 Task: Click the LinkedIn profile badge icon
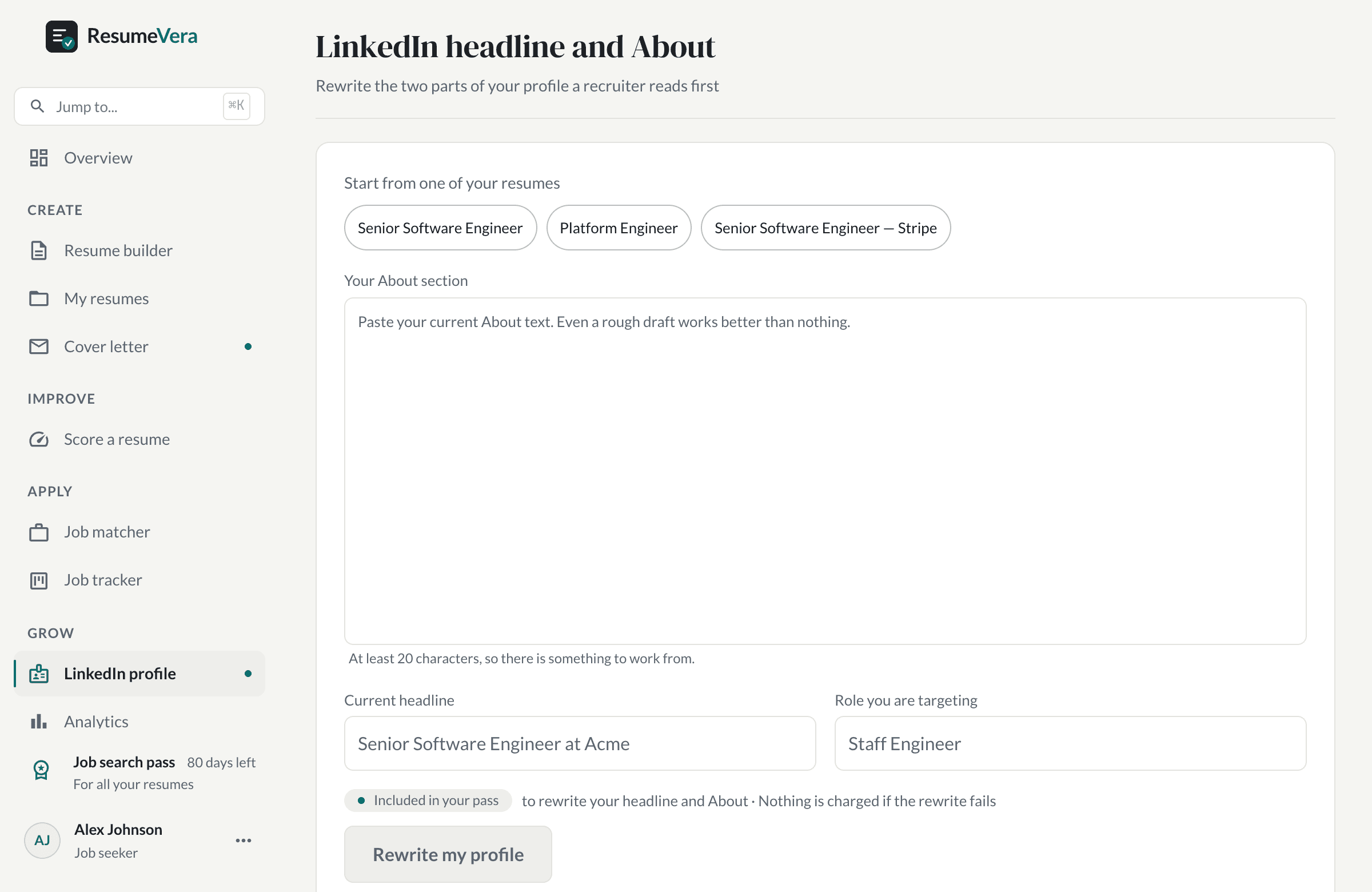pyautogui.click(x=39, y=673)
